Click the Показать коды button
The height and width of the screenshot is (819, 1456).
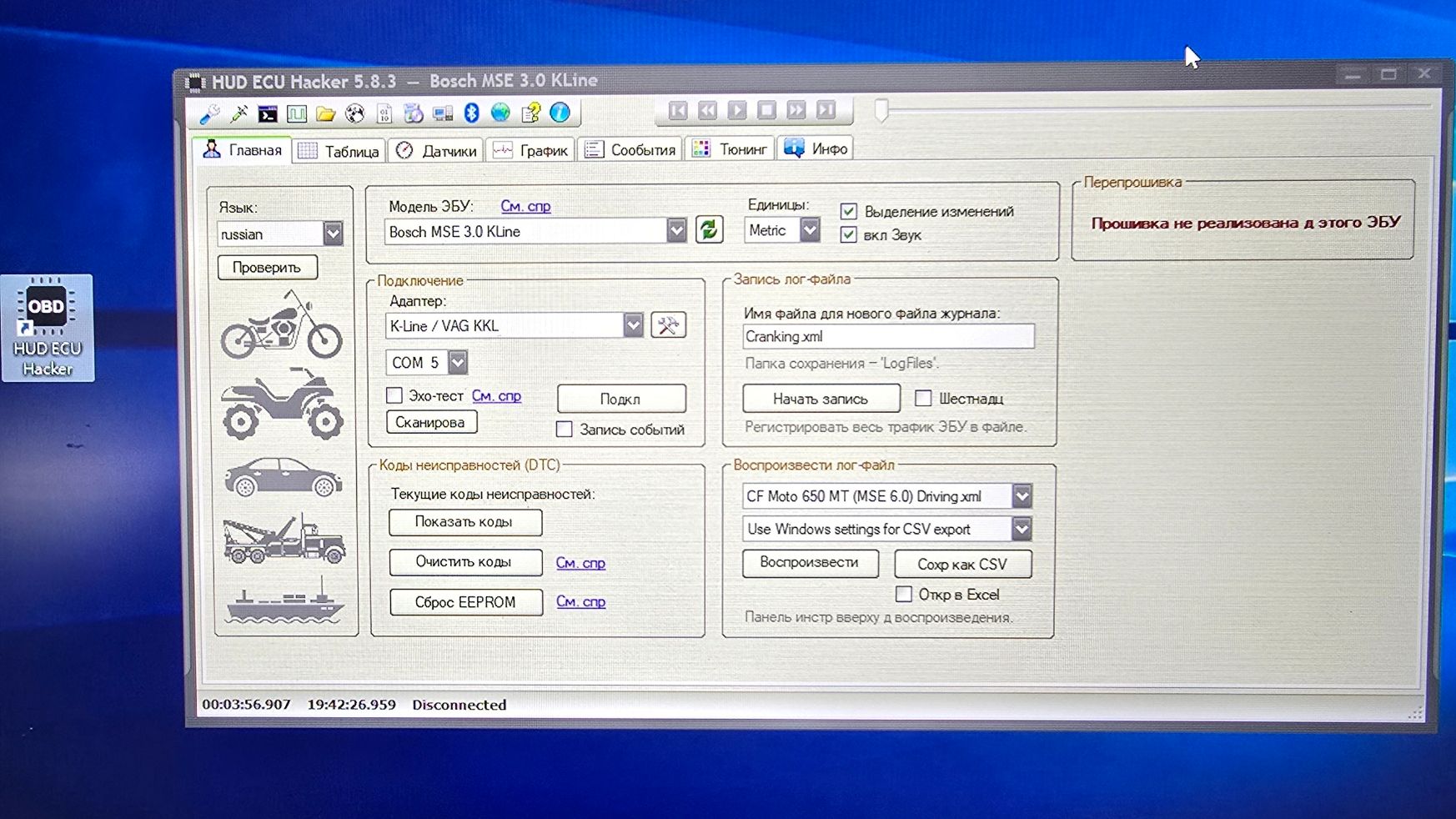click(x=465, y=522)
